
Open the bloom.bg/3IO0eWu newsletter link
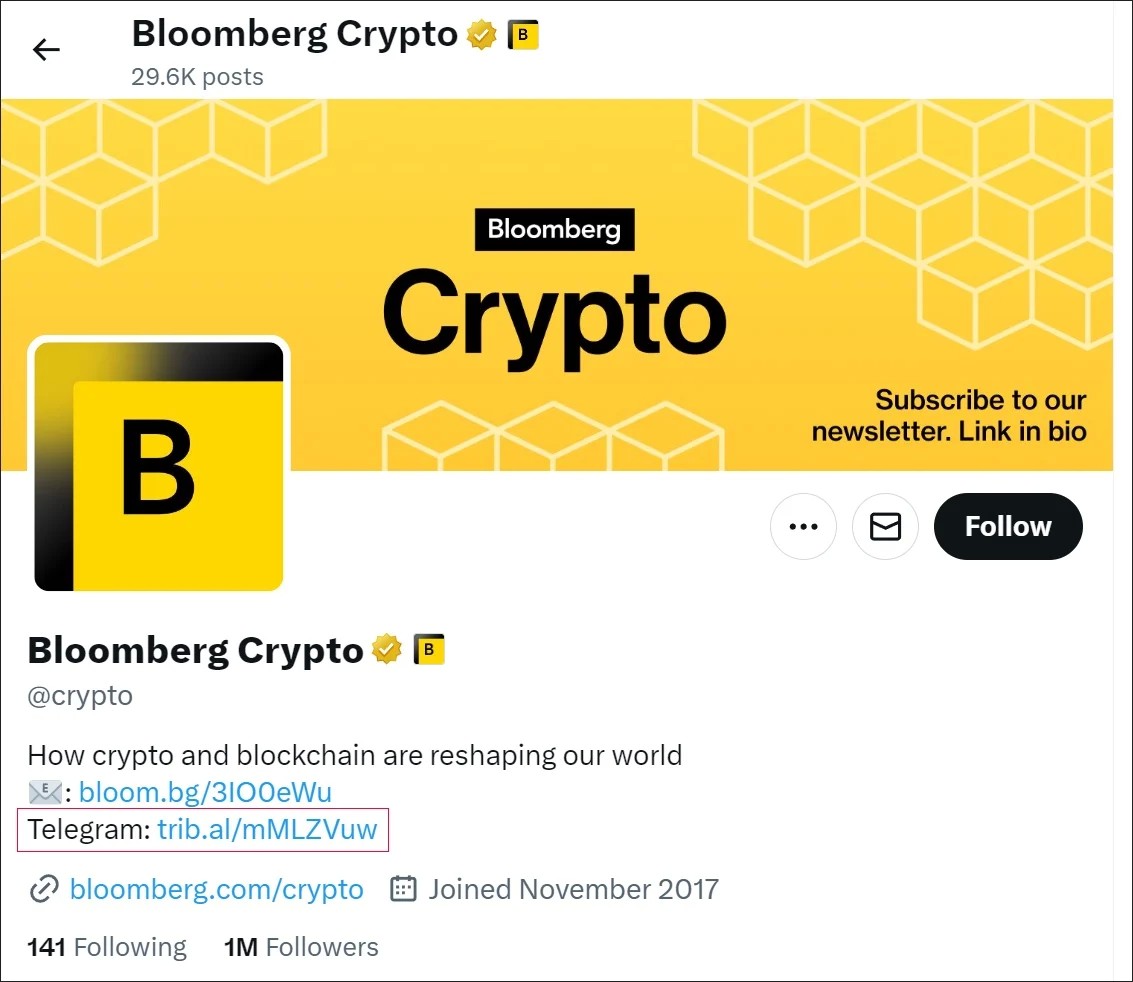[205, 793]
